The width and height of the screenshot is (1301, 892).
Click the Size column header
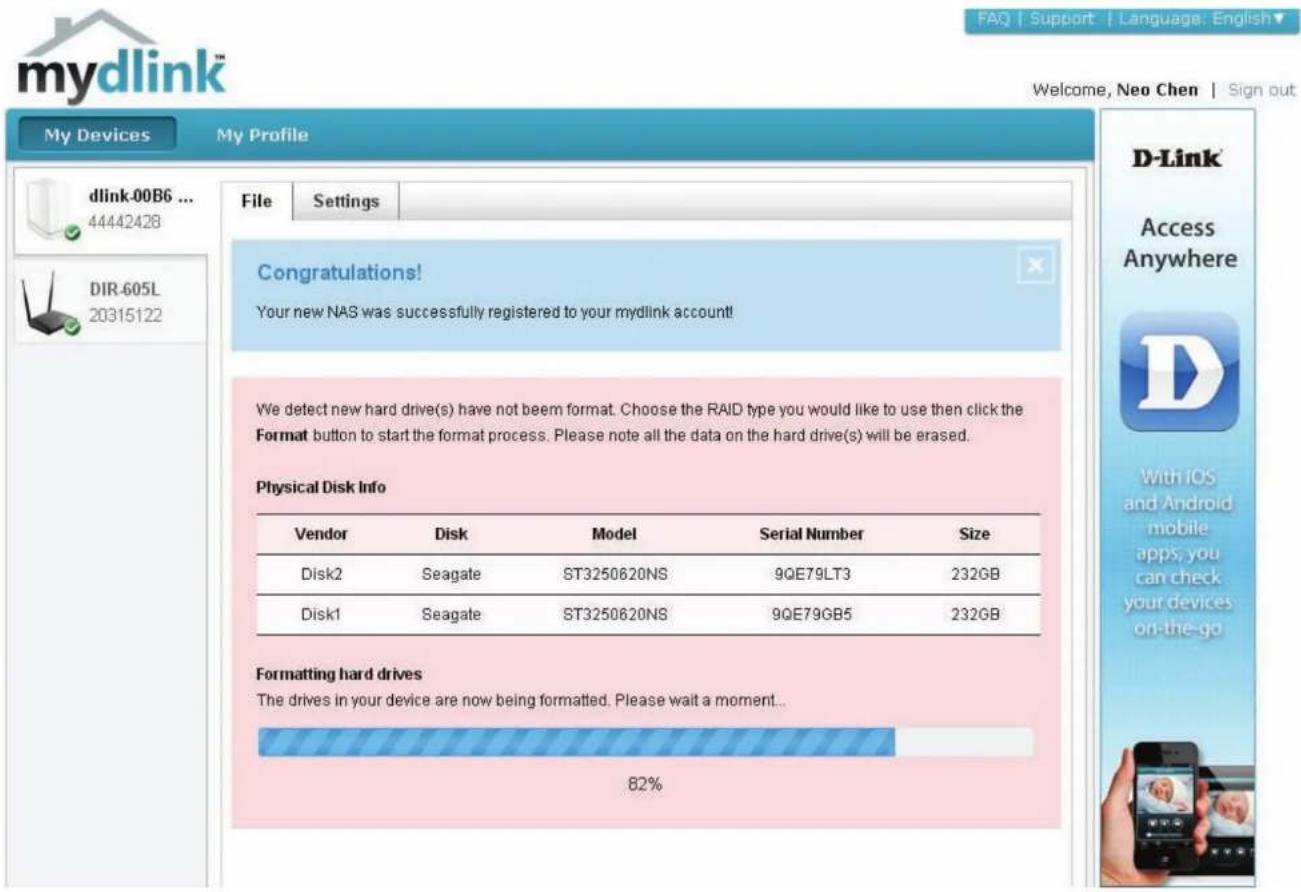coord(974,534)
